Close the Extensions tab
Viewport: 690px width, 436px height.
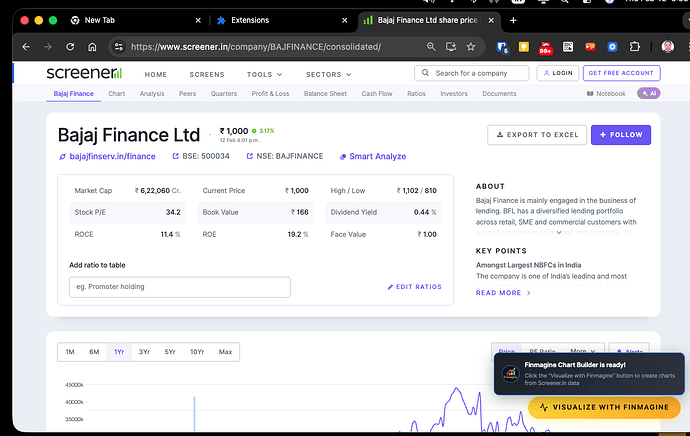point(345,20)
